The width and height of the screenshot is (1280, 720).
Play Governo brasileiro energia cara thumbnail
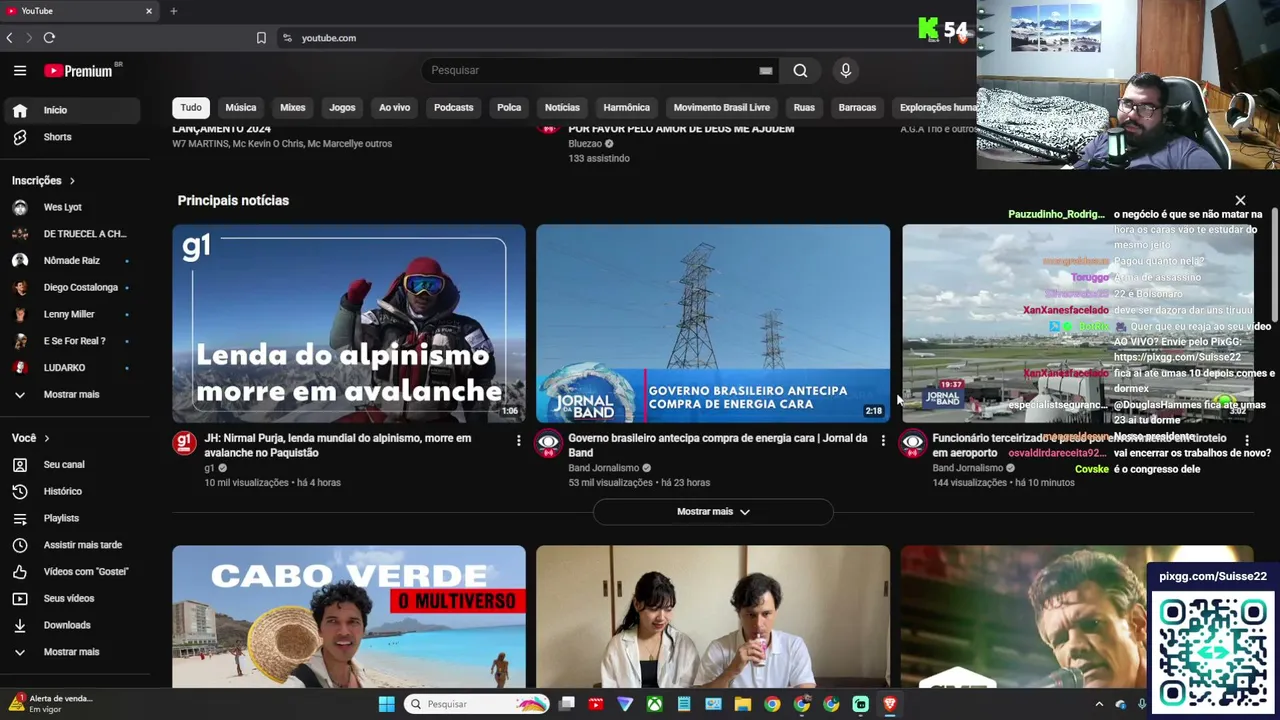pos(713,323)
